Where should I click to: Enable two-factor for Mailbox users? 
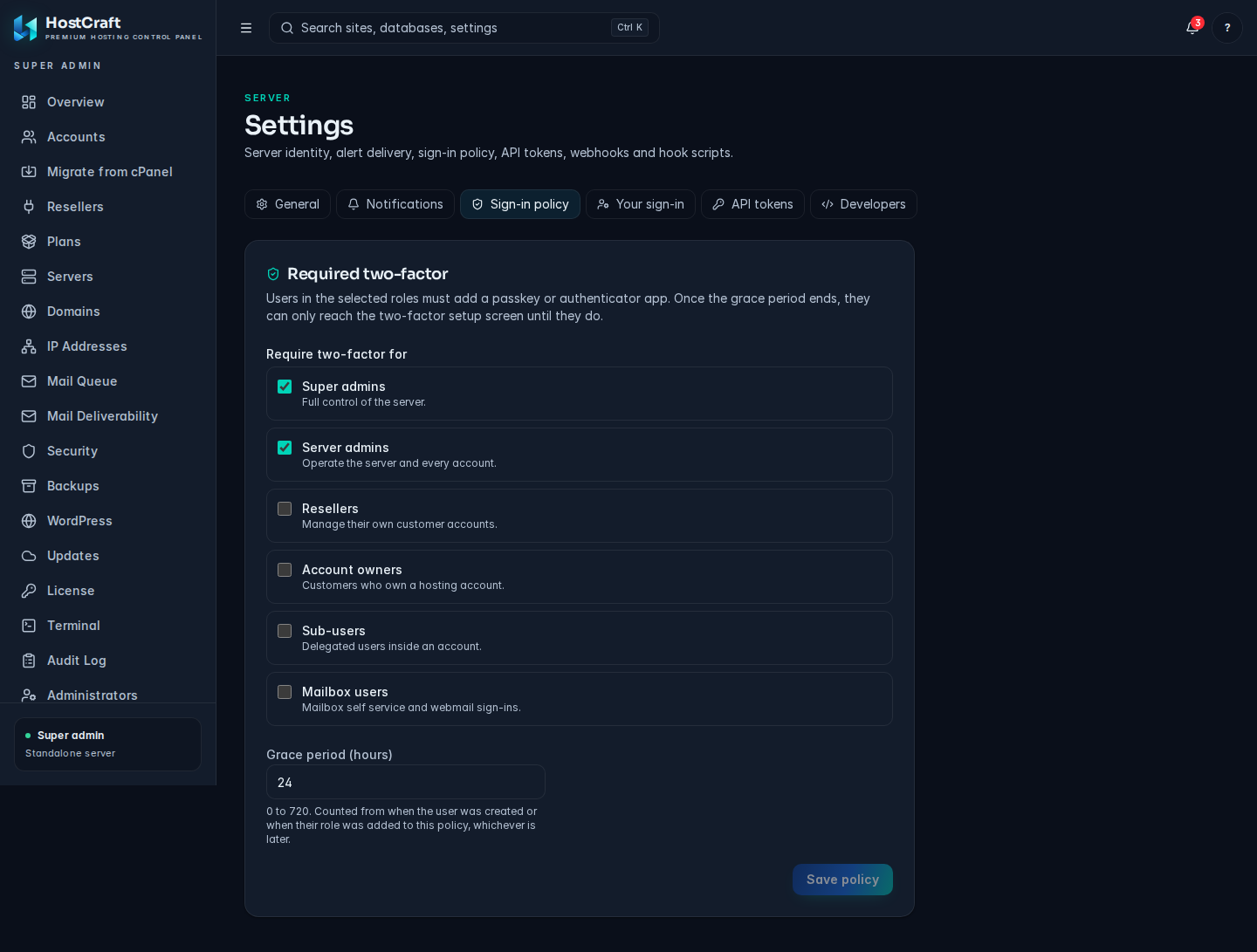click(x=285, y=692)
